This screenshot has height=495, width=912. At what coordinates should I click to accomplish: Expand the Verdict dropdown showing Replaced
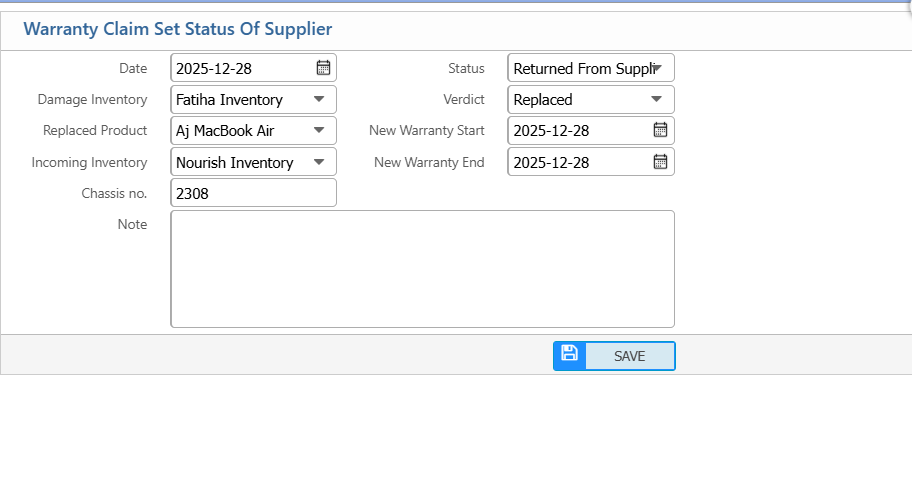coord(657,99)
